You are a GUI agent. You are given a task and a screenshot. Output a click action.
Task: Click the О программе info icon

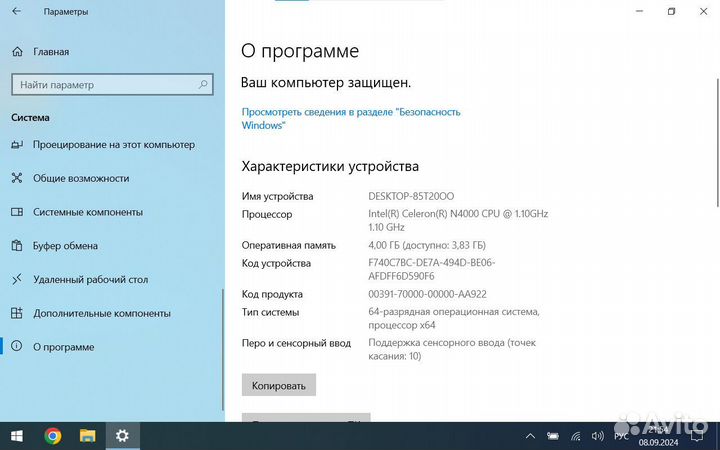click(17, 346)
